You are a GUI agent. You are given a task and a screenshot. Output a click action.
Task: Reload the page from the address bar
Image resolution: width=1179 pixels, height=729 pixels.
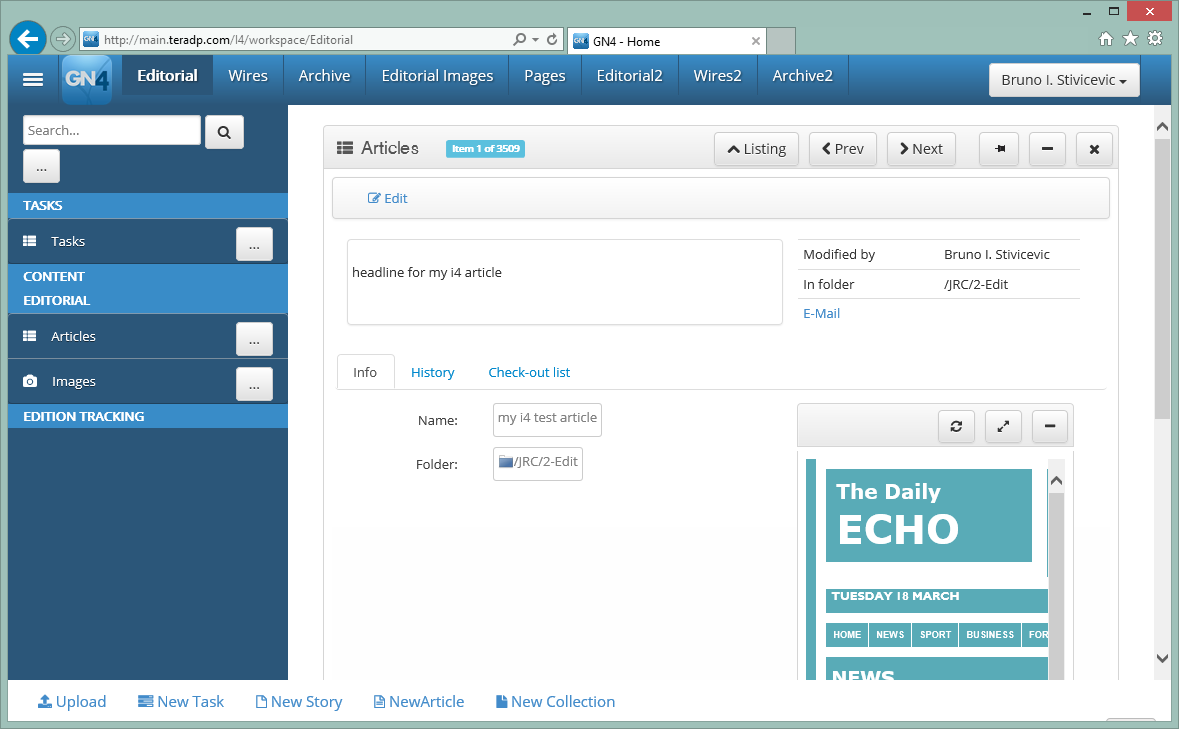click(x=552, y=39)
